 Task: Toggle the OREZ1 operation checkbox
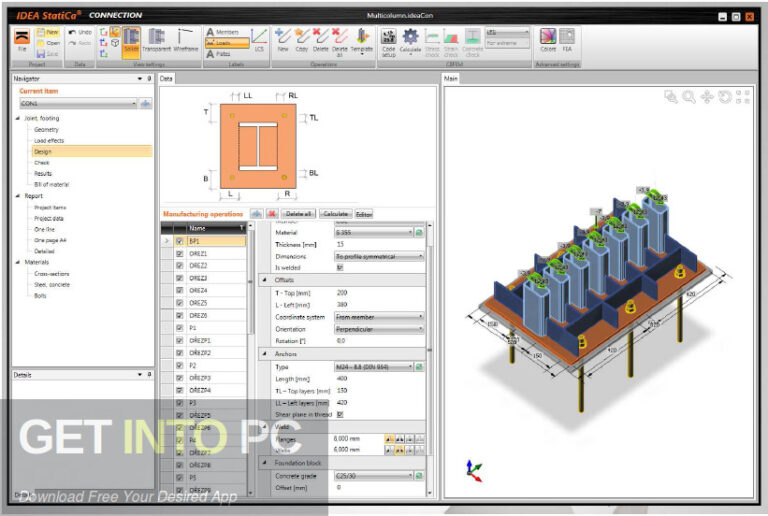179,254
